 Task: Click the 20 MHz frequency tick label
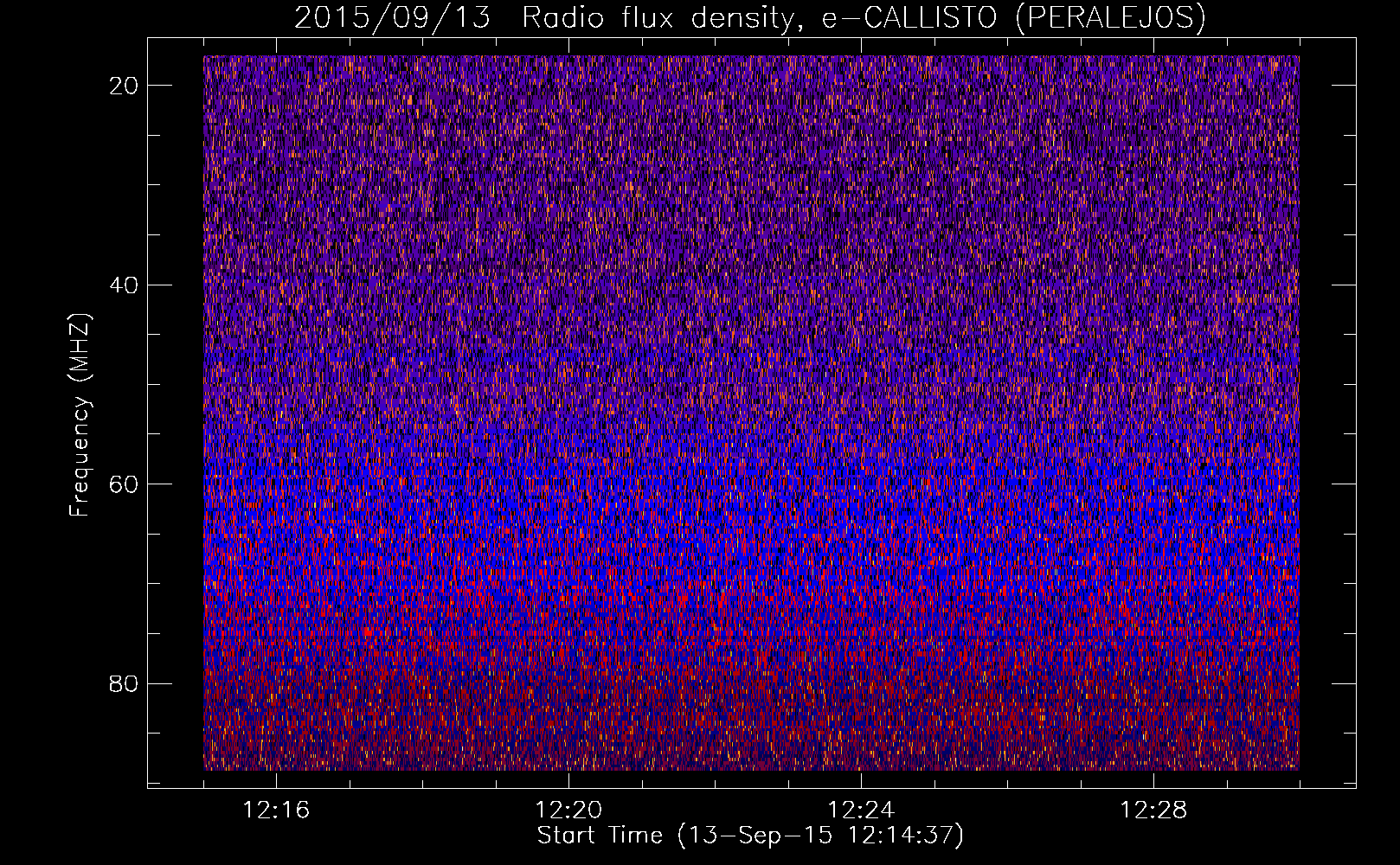click(x=125, y=86)
